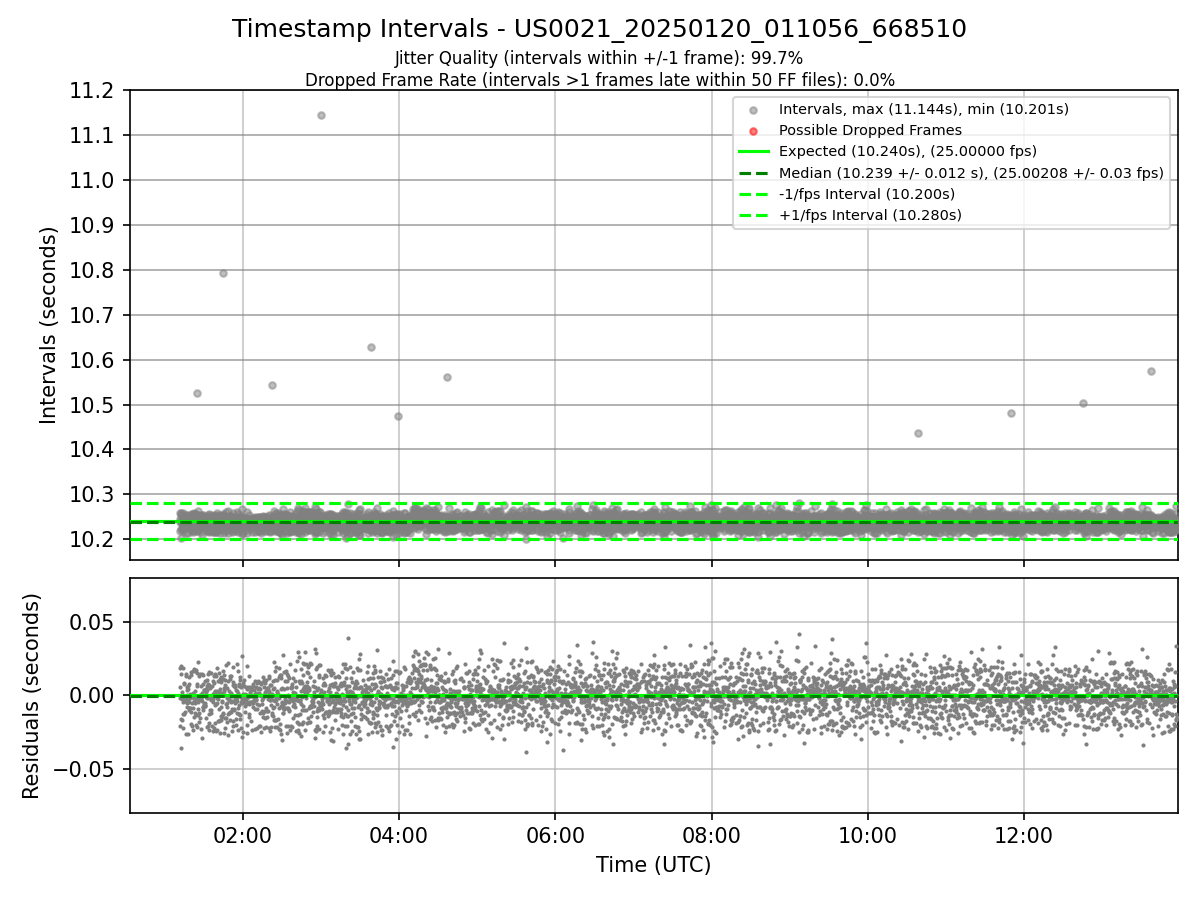Click residuals tick label −0.05
This screenshot has height=900, width=1200.
[x=86, y=769]
